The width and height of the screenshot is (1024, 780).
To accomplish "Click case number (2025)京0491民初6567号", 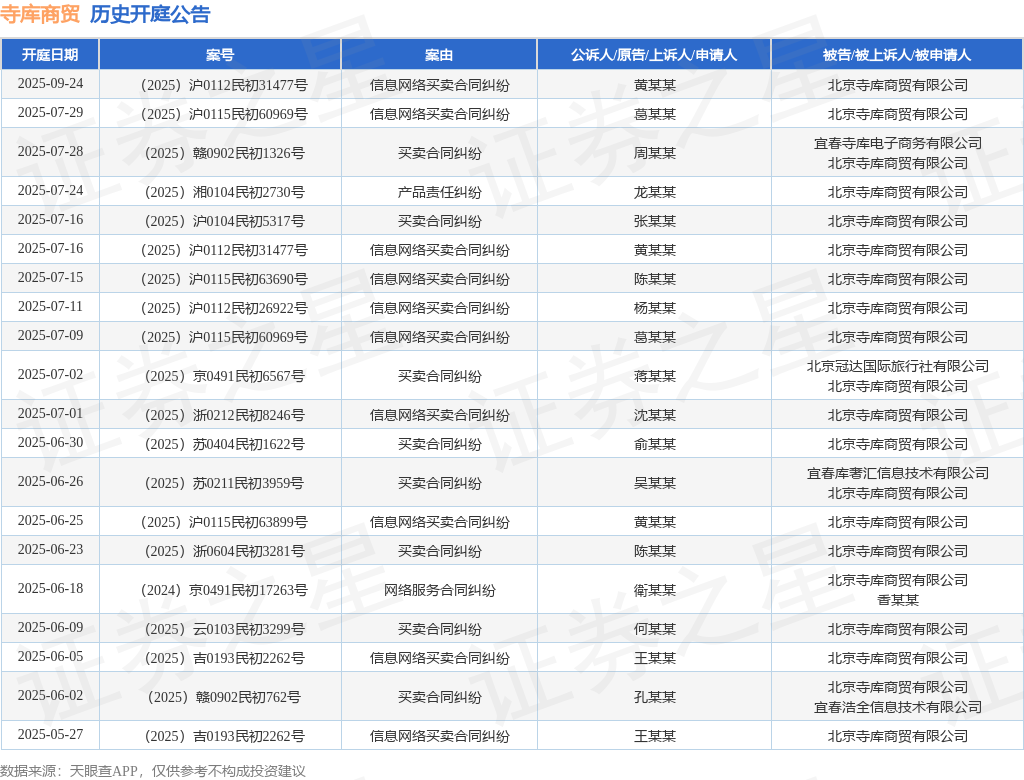I will tap(224, 376).
